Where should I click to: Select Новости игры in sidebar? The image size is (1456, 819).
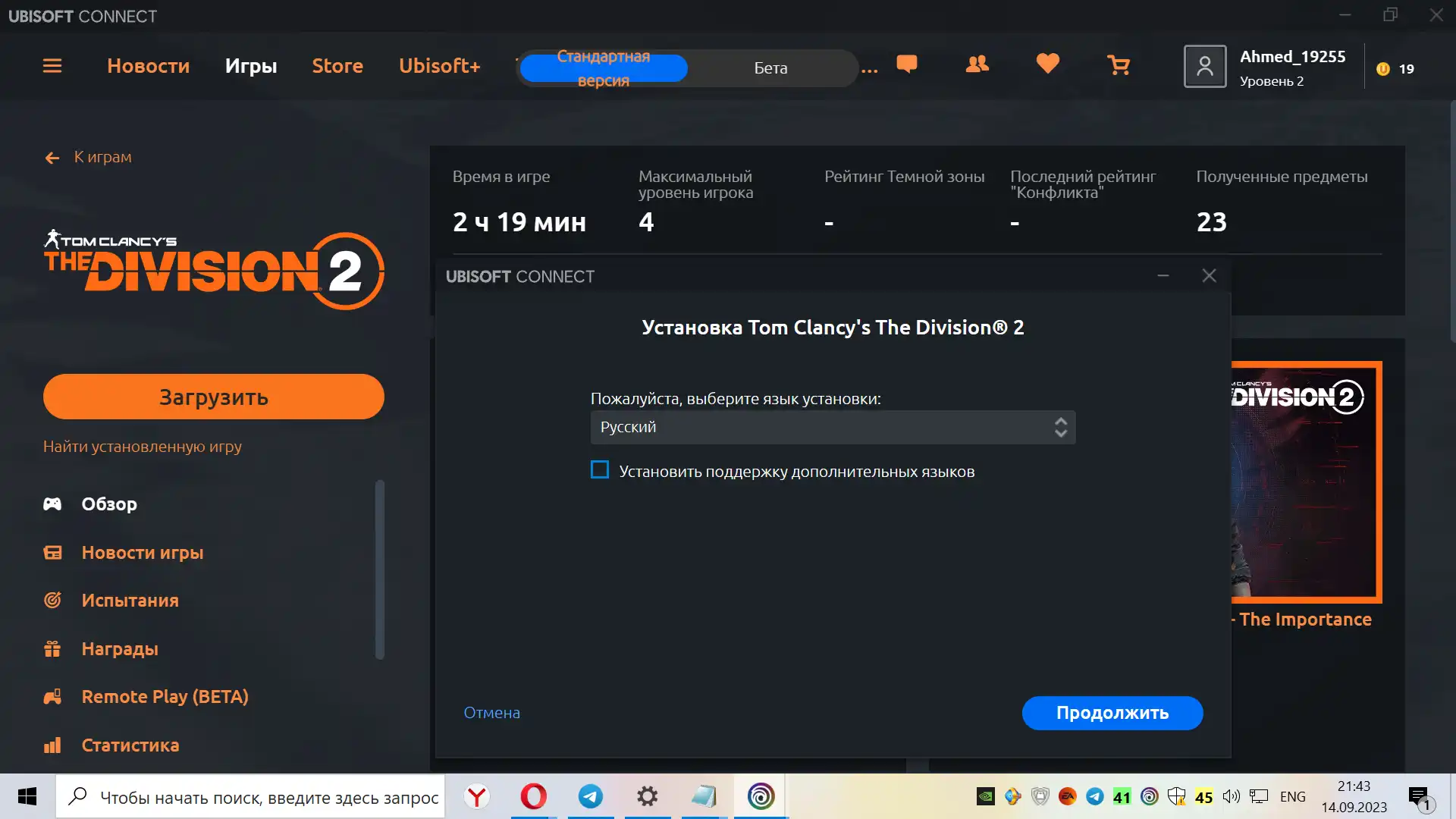pyautogui.click(x=143, y=553)
